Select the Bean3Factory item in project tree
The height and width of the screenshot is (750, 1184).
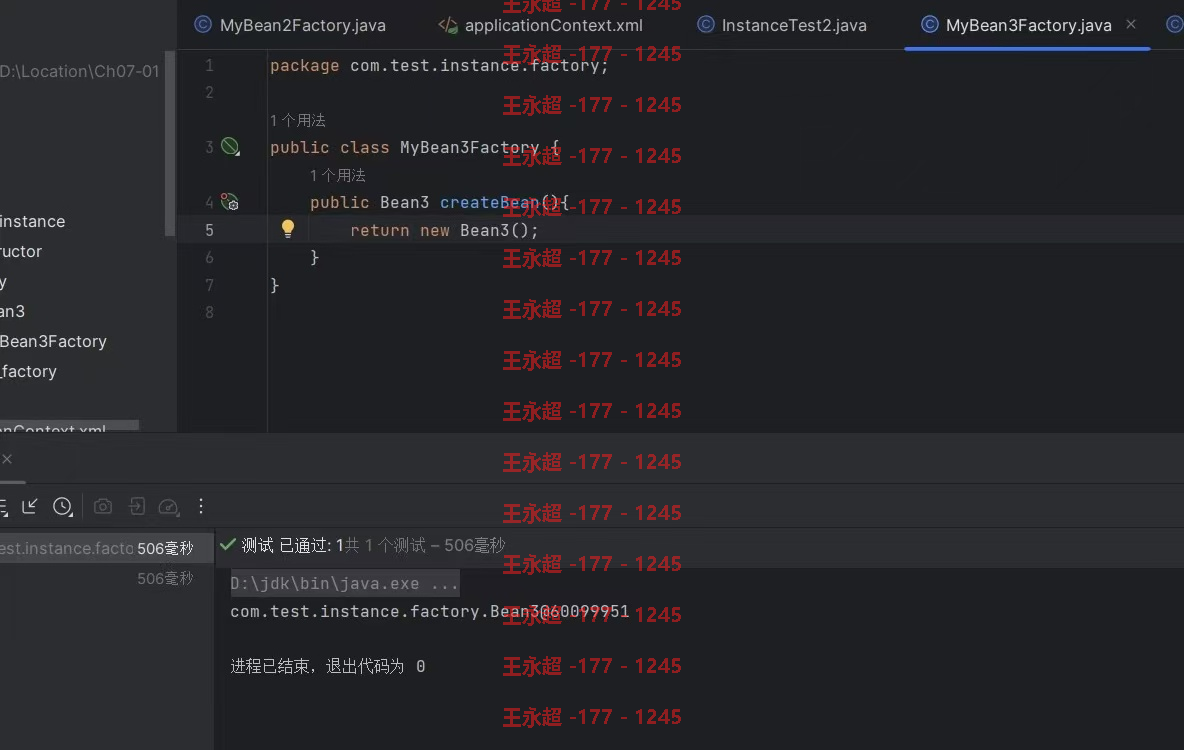(x=53, y=341)
